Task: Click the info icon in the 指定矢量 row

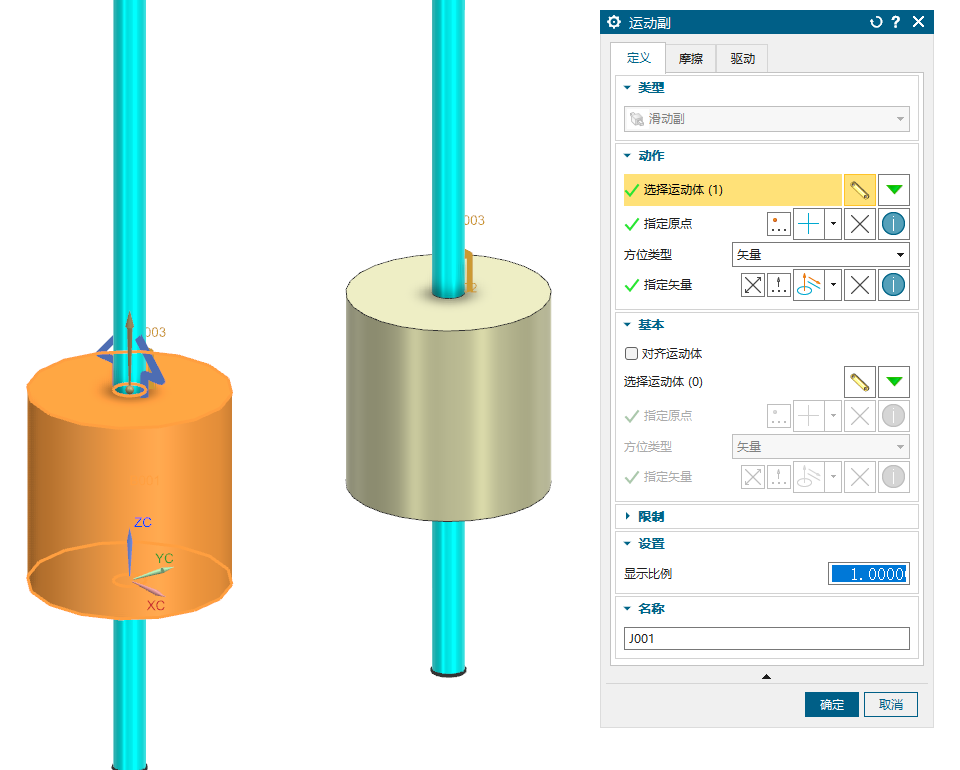Action: 894,285
